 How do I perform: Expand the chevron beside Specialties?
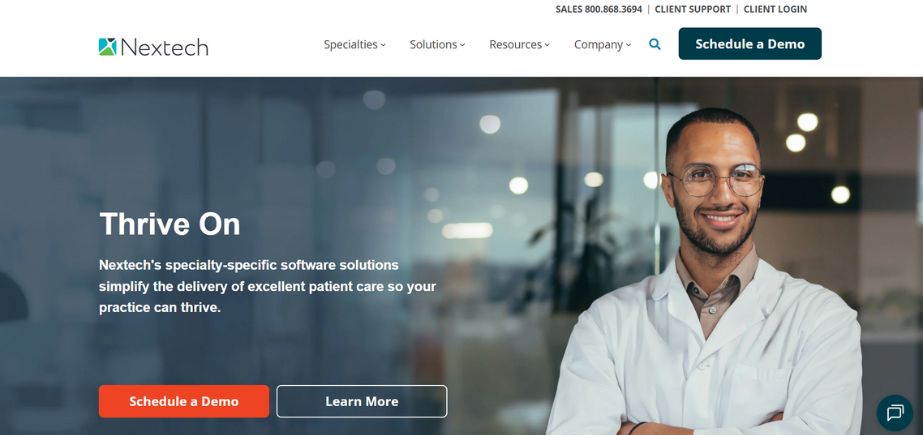(383, 45)
